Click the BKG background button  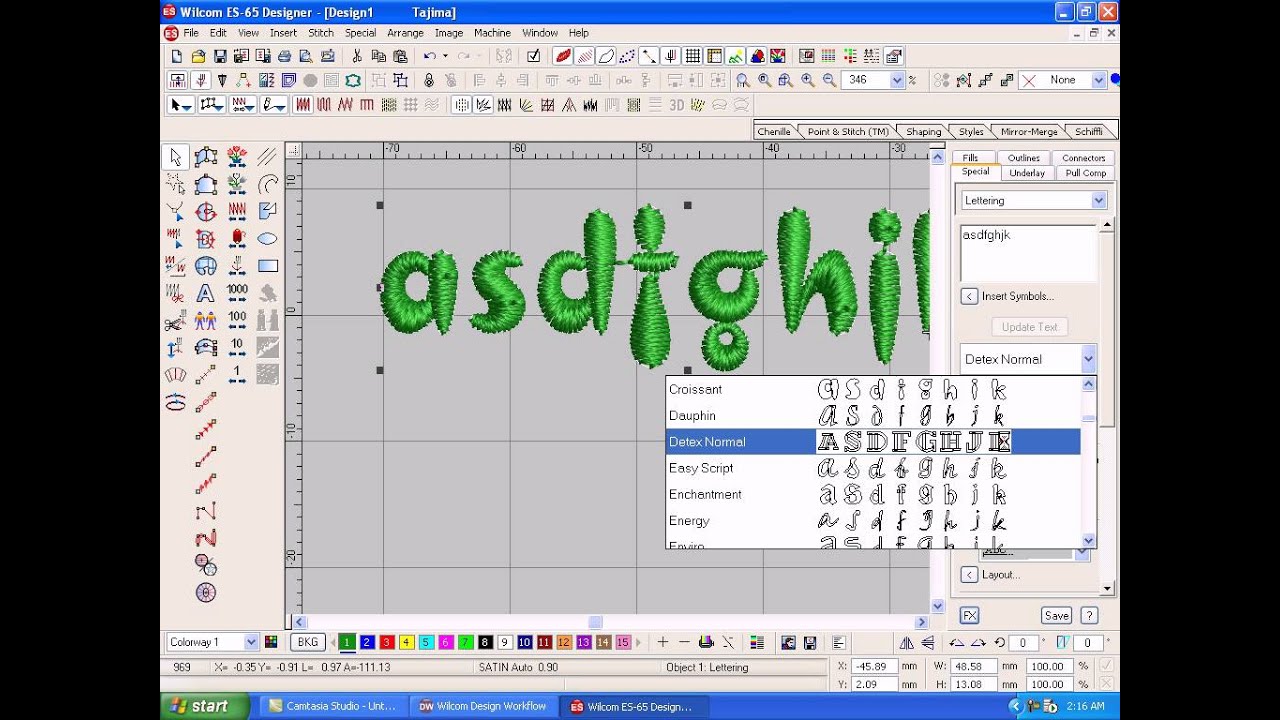coord(308,642)
